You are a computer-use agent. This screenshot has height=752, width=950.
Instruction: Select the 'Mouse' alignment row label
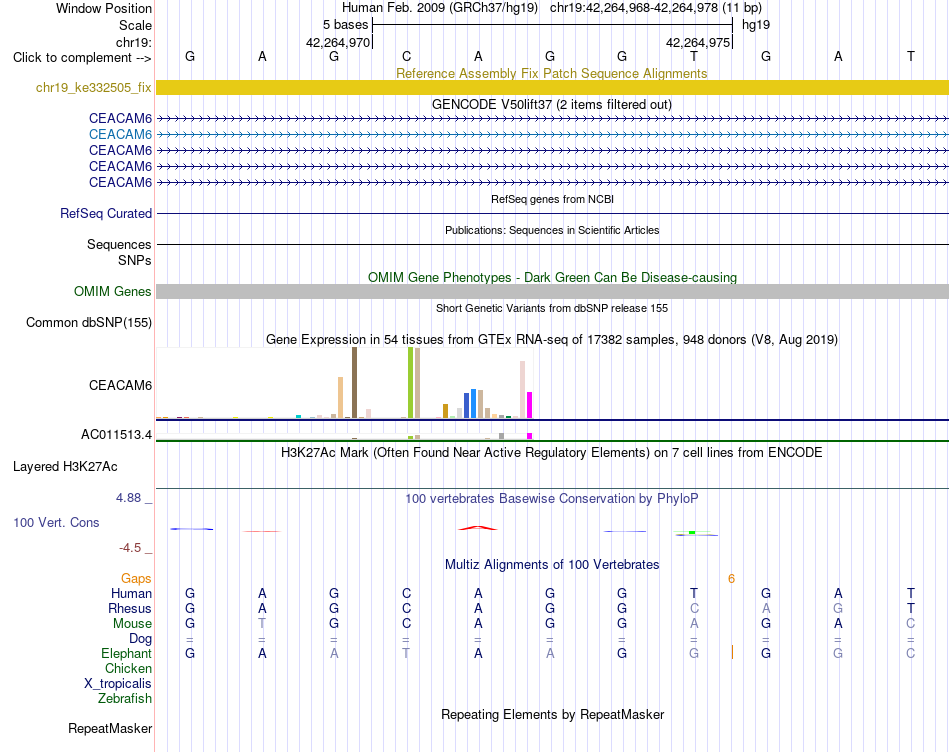point(132,624)
